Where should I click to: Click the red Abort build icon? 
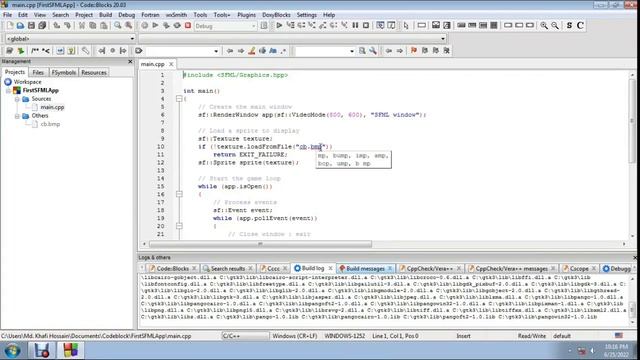tap(188, 26)
